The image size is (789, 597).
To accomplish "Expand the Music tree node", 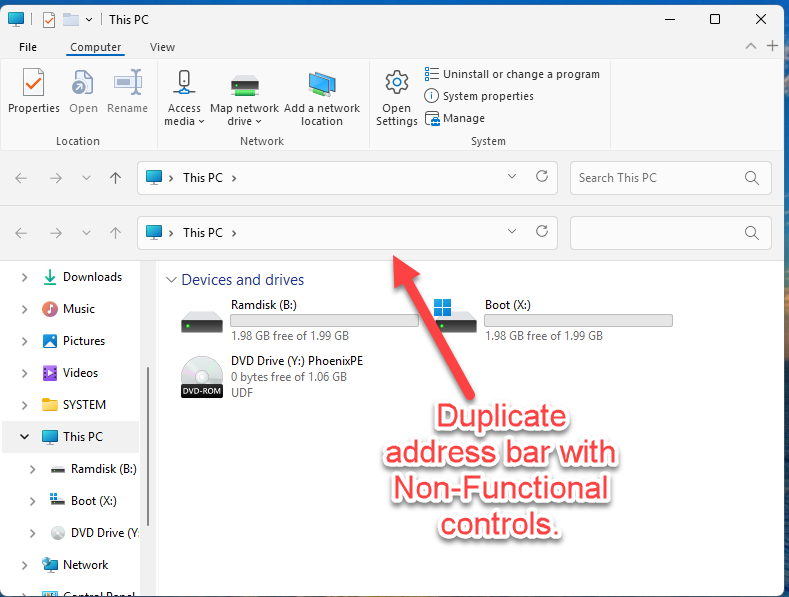I will (x=24, y=309).
